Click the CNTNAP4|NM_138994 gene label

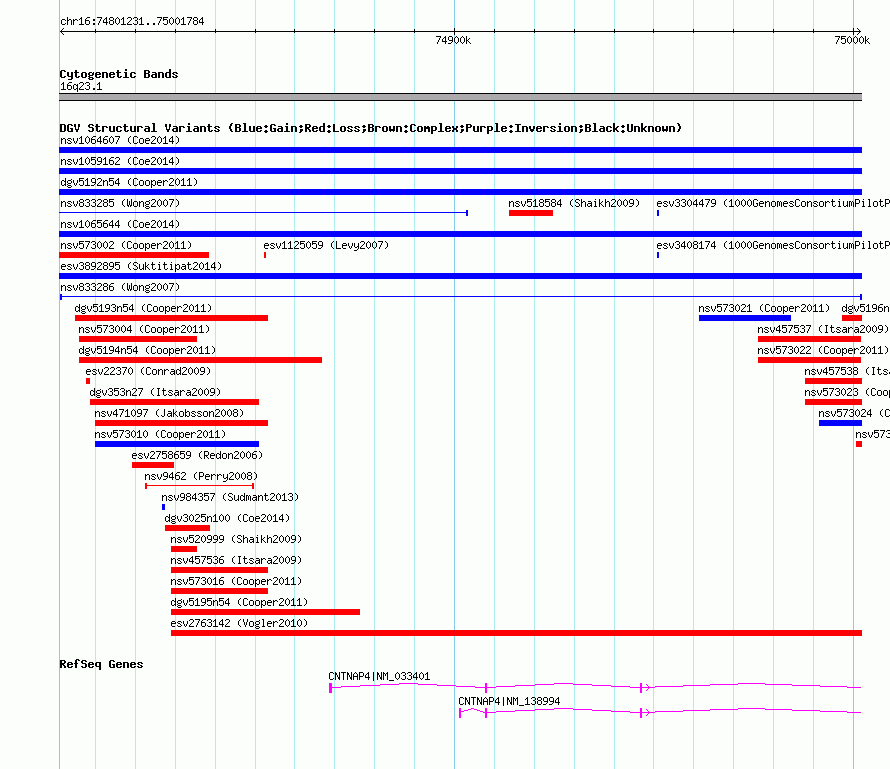509,701
